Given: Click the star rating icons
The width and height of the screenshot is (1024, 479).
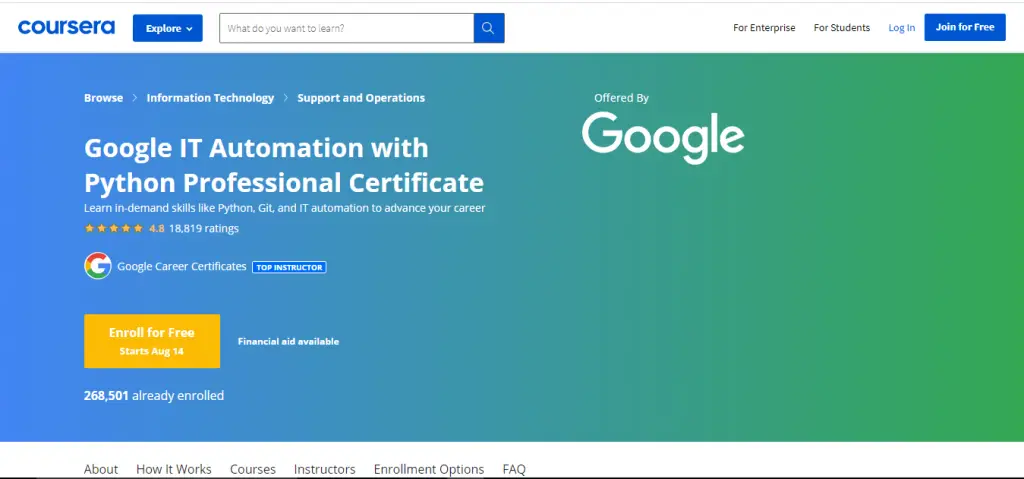Looking at the screenshot, I should point(112,228).
